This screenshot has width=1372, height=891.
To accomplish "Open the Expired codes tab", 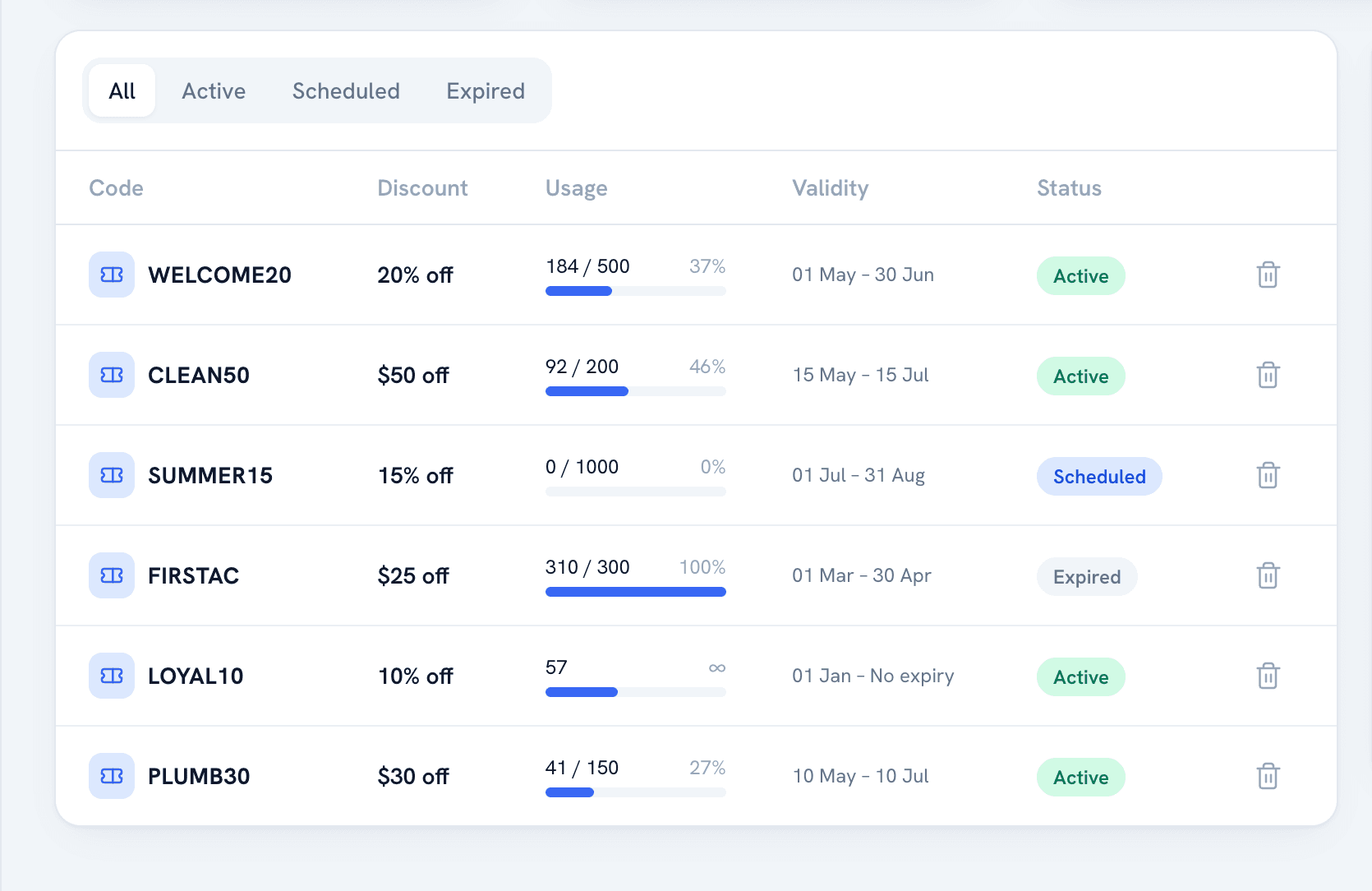I will click(486, 90).
